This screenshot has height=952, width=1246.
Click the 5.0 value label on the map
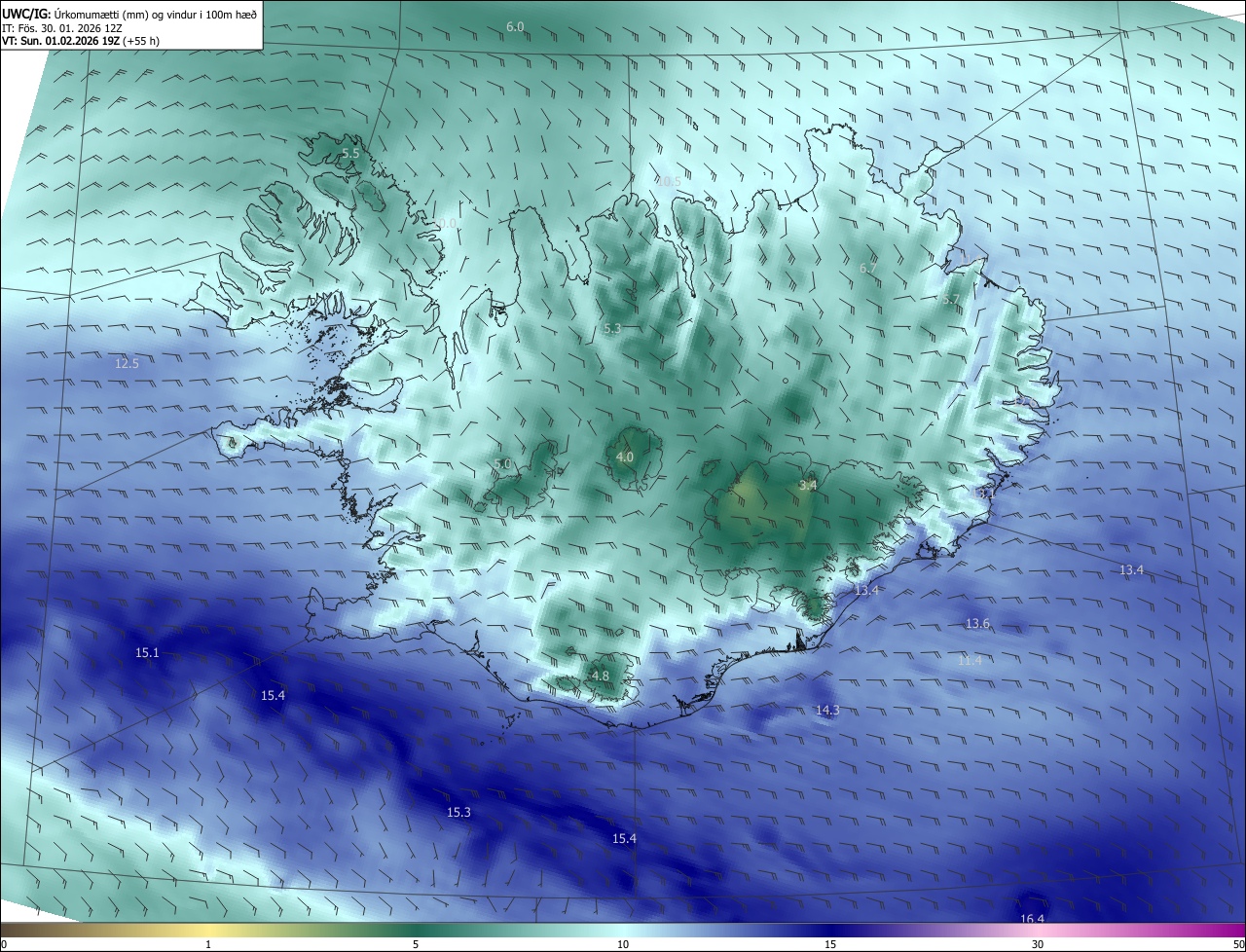[x=501, y=464]
